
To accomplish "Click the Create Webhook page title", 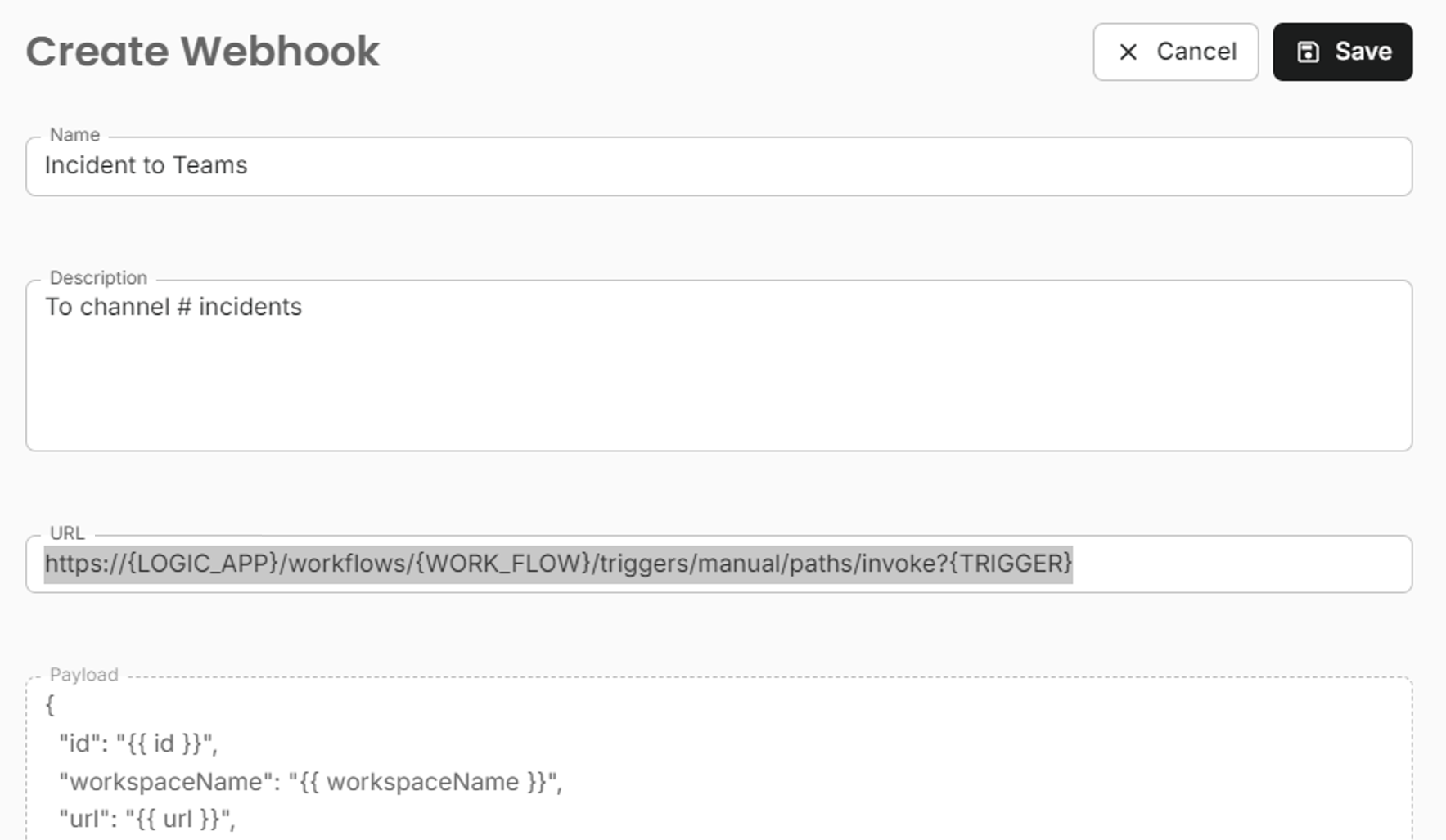I will [203, 51].
